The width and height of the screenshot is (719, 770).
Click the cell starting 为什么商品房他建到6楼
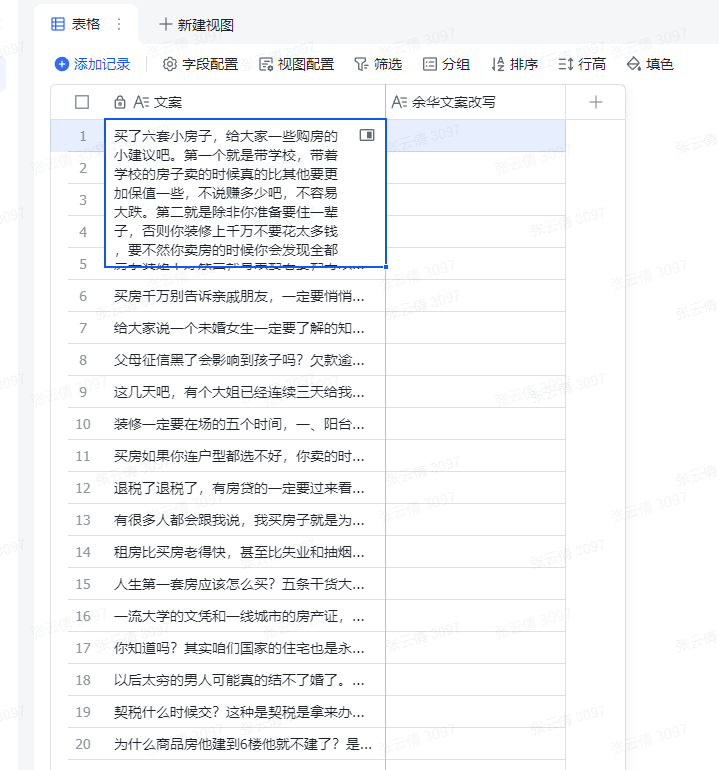(245, 744)
